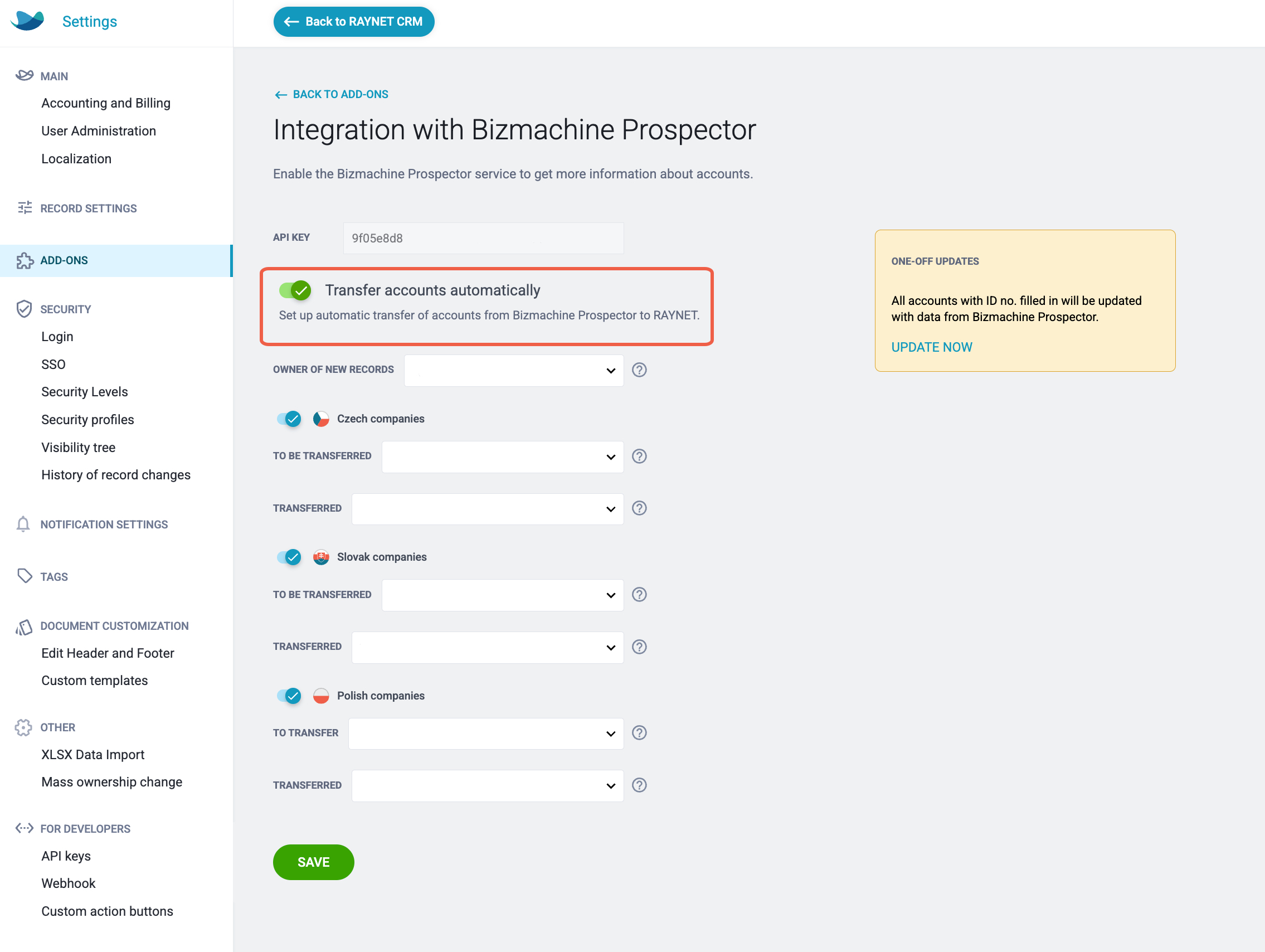Click the Notification Settings bell icon
1265x952 pixels.
(x=23, y=524)
